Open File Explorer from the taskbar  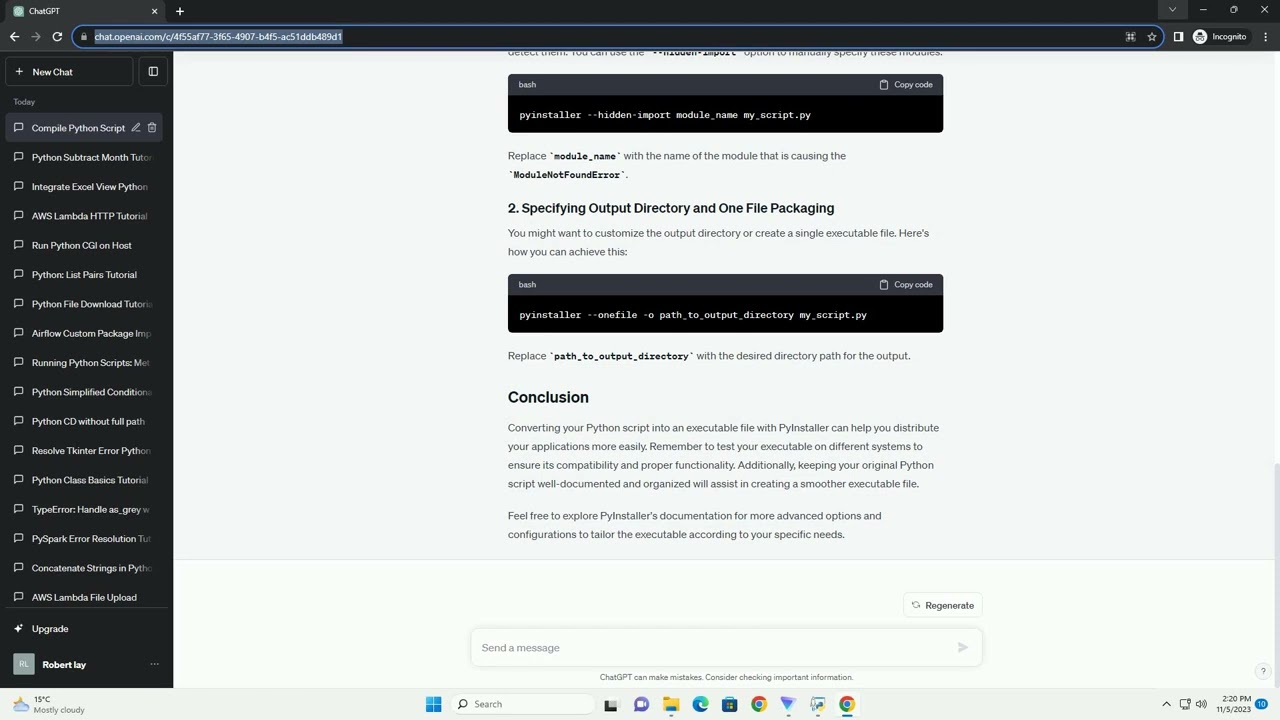[671, 704]
